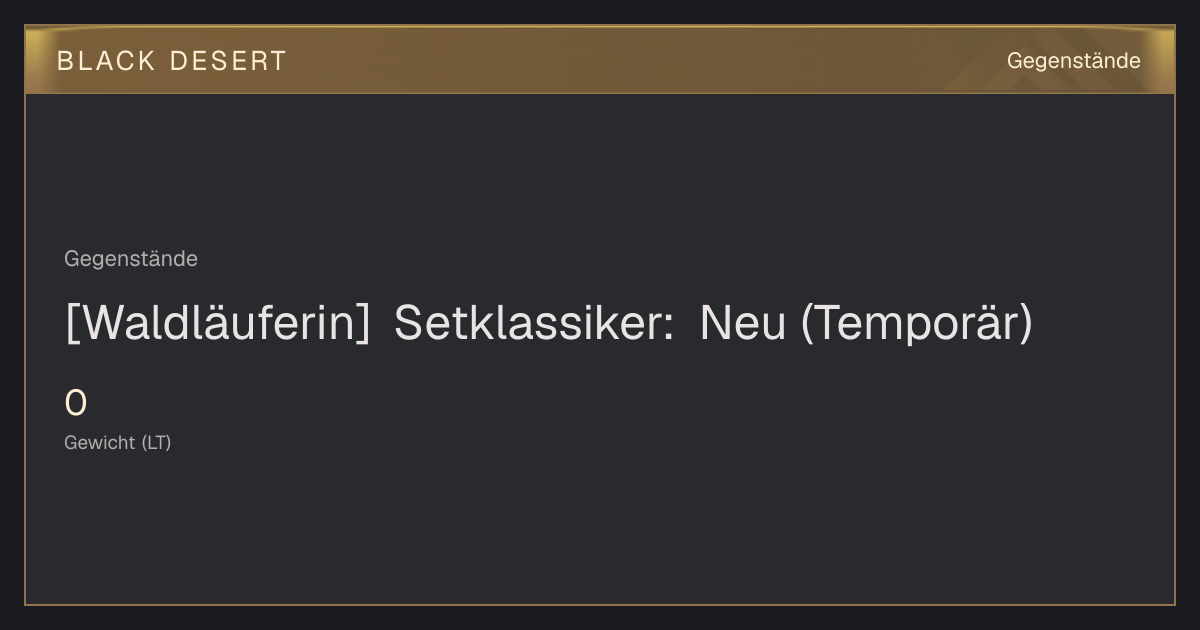Click the Gewicht label under the value
Image resolution: width=1200 pixels, height=630 pixels.
[100, 443]
